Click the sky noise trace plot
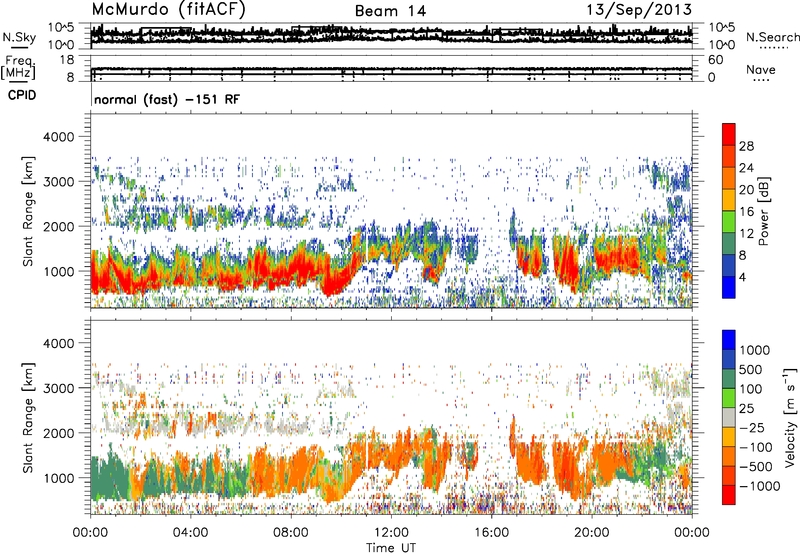800x554 pixels. click(391, 35)
